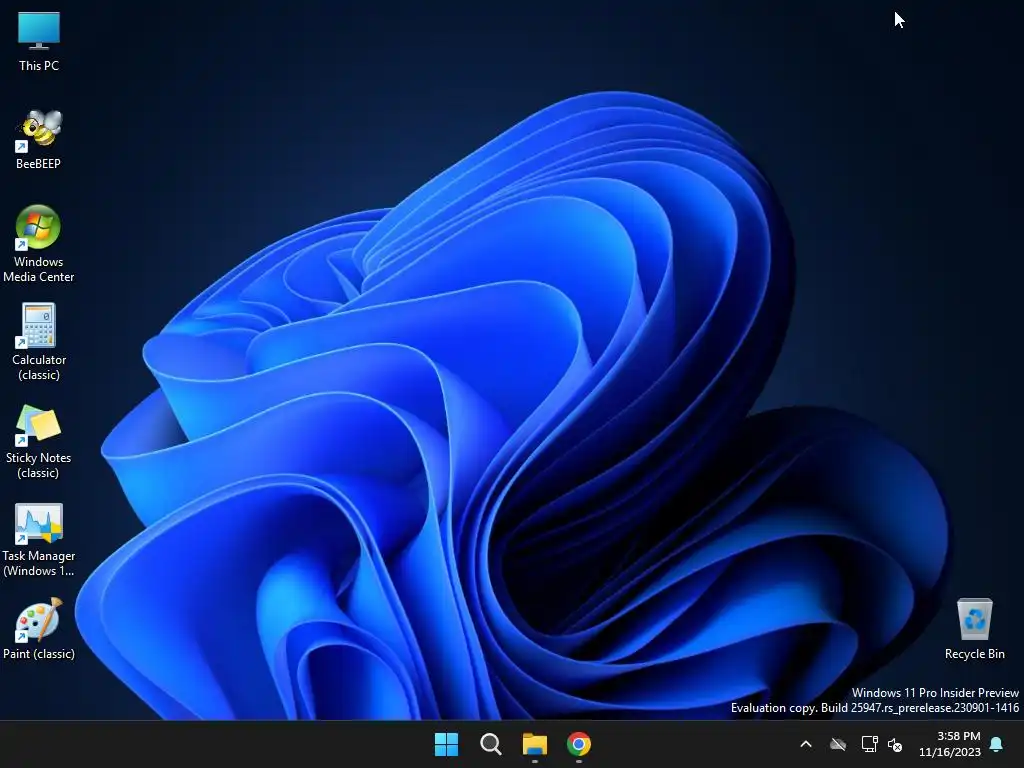Viewport: 1024px width, 768px height.
Task: Open the clock showing 3:58 PM
Action: click(x=950, y=744)
